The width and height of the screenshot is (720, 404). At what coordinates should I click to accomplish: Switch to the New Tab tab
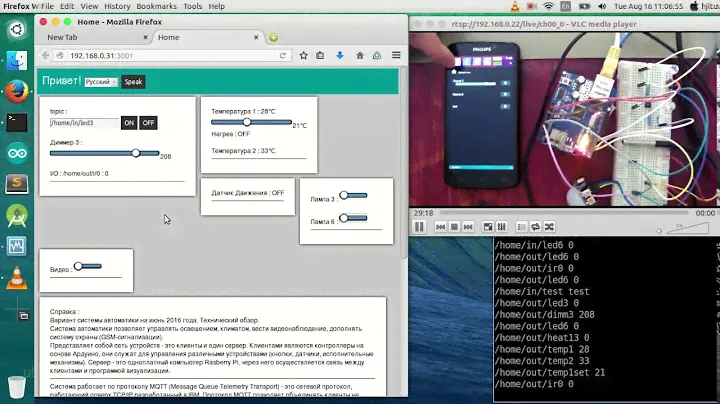[90, 37]
